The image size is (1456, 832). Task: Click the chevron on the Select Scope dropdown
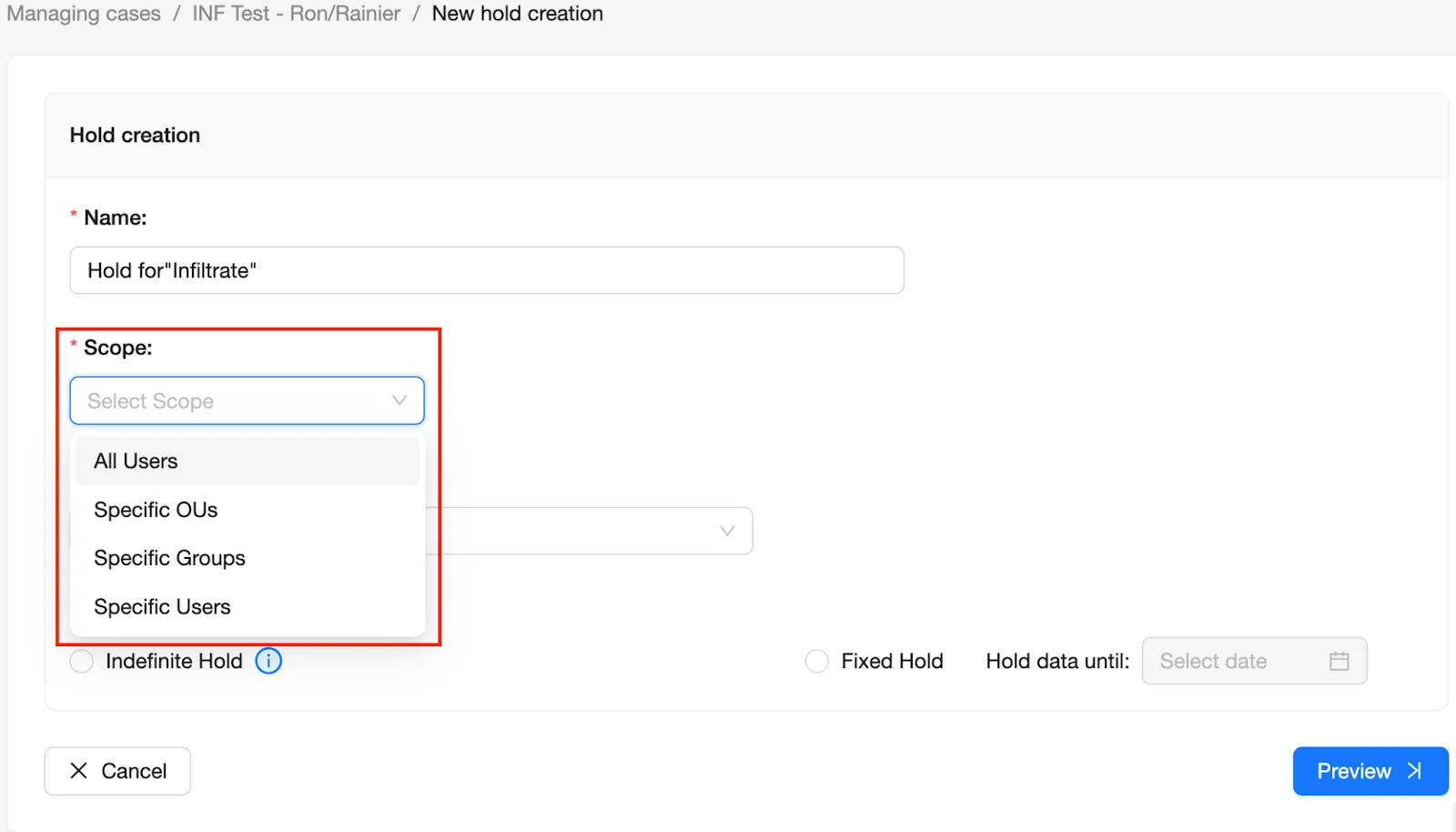[x=399, y=401]
